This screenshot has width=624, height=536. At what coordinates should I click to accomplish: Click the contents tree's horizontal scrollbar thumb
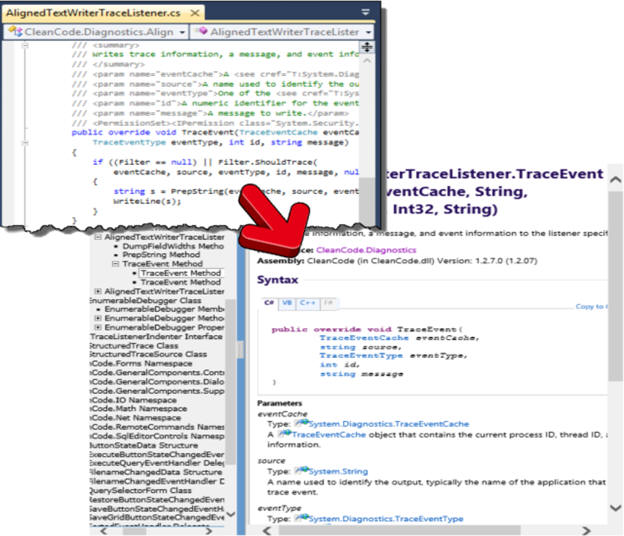click(134, 531)
